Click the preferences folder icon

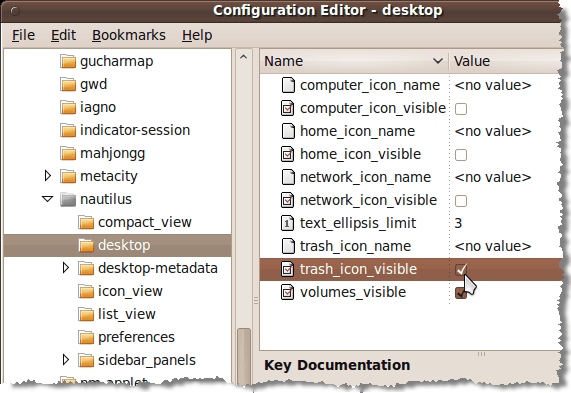point(86,337)
